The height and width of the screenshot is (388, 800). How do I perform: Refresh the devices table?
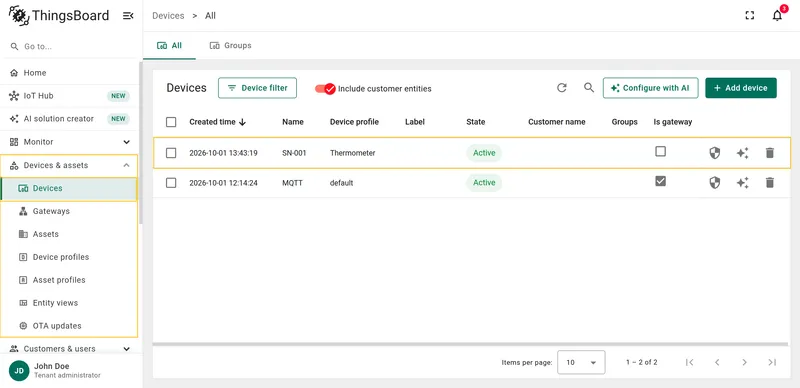562,88
